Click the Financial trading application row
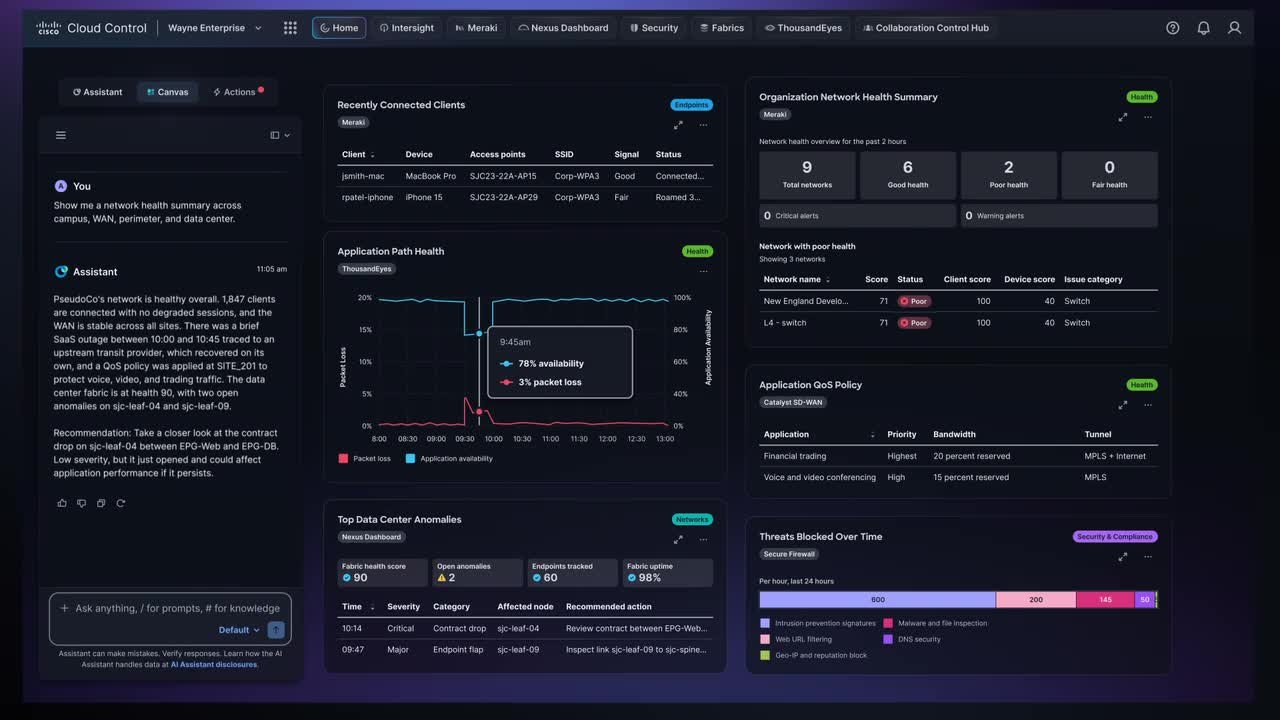Screen dimensions: 1280x720 point(958,456)
